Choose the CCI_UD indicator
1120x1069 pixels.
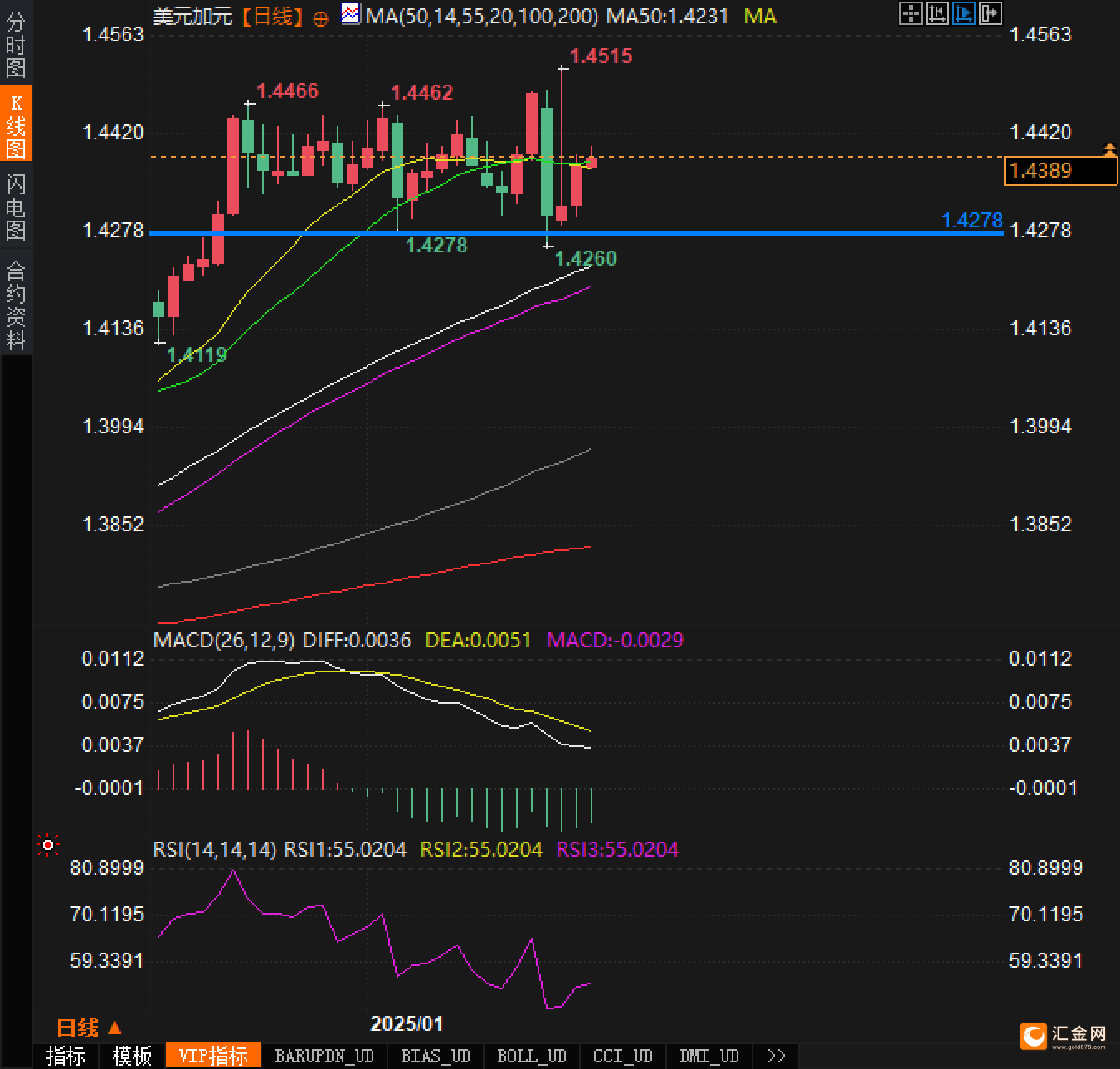(x=623, y=1056)
